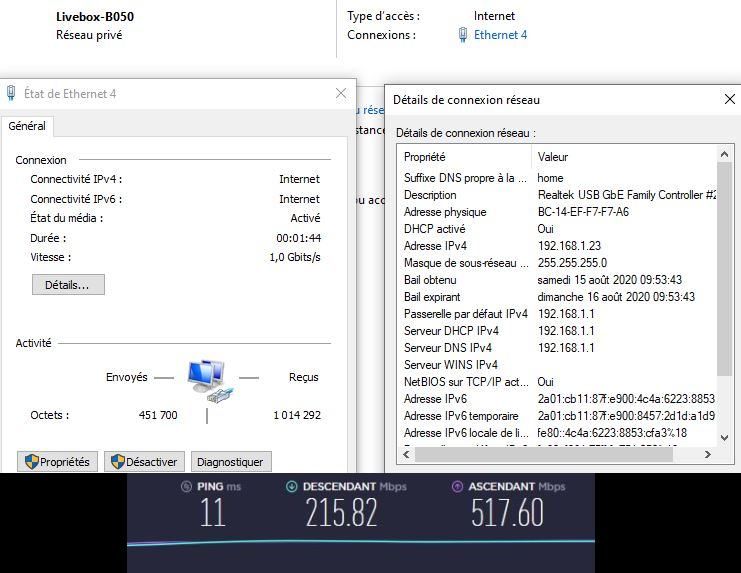Launch Diagnostiquer for the connection
Screen dimensions: 741x573
pos(230,462)
